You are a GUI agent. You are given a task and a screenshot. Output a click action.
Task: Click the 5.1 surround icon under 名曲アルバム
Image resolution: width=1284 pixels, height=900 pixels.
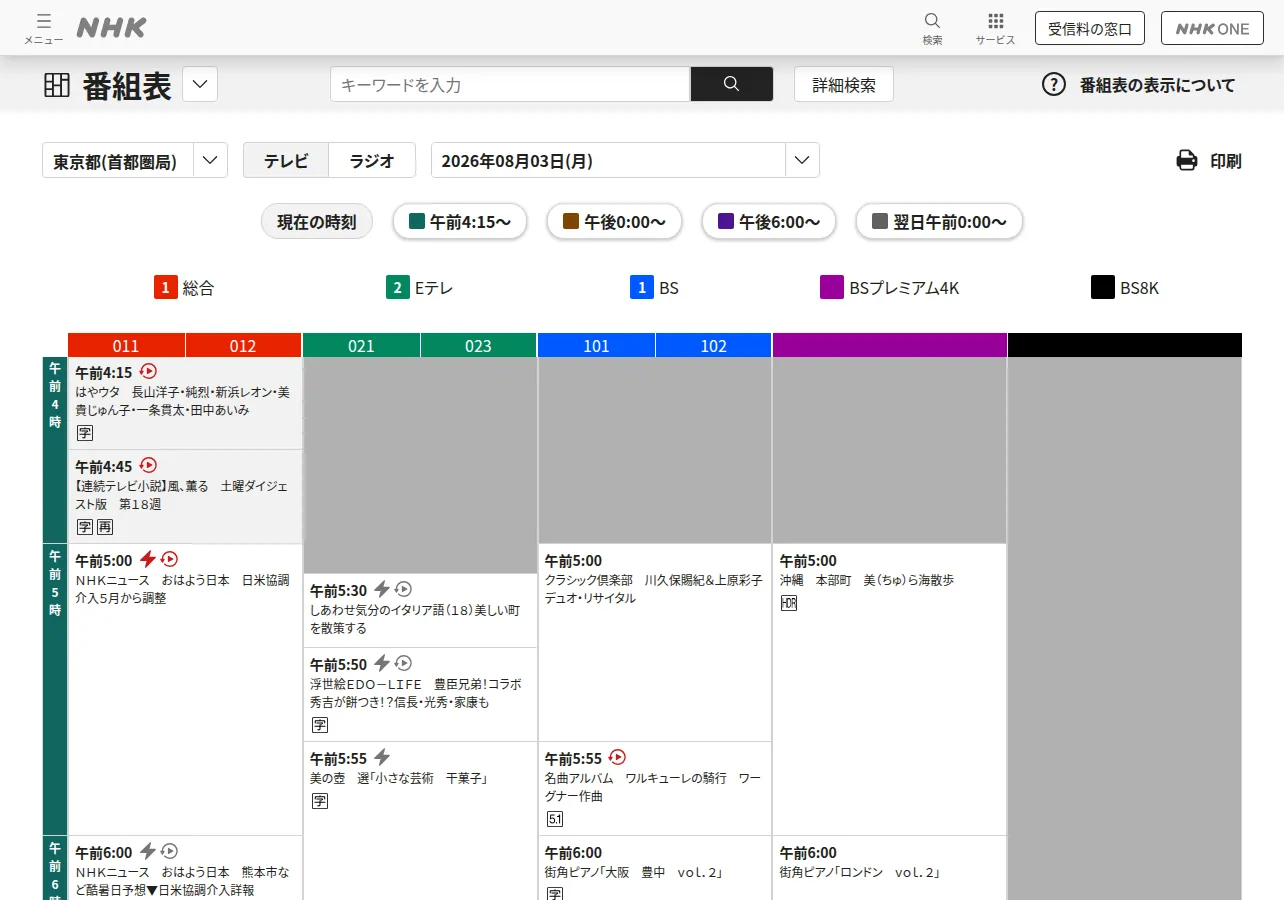(x=555, y=819)
